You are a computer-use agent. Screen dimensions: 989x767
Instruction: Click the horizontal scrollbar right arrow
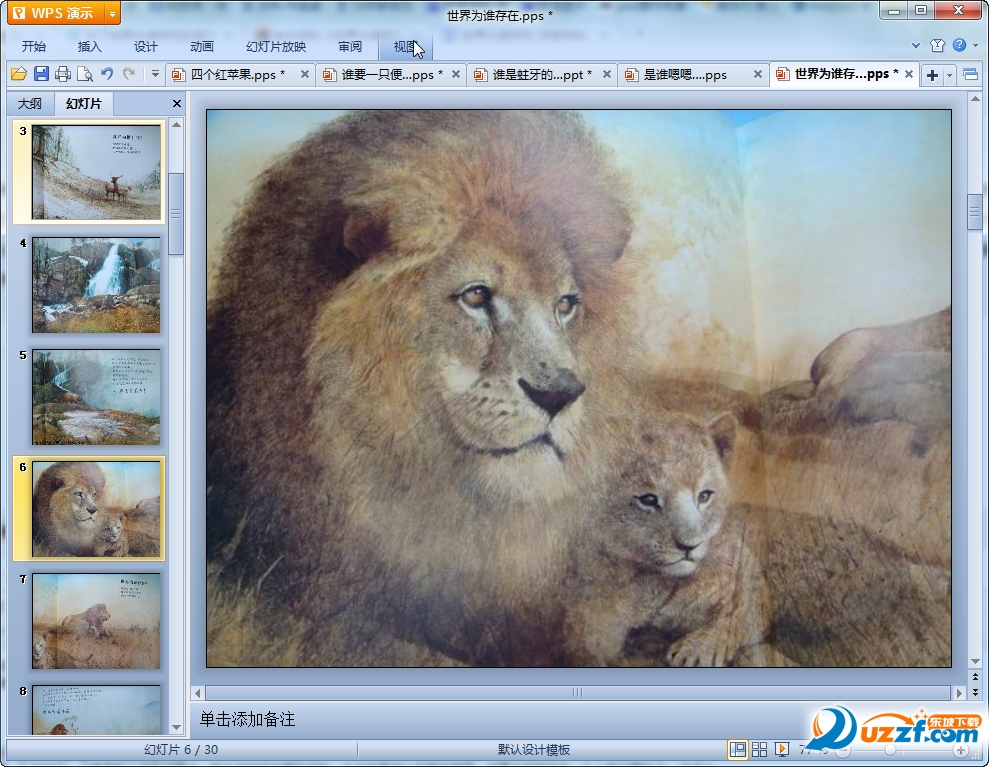pos(959,693)
